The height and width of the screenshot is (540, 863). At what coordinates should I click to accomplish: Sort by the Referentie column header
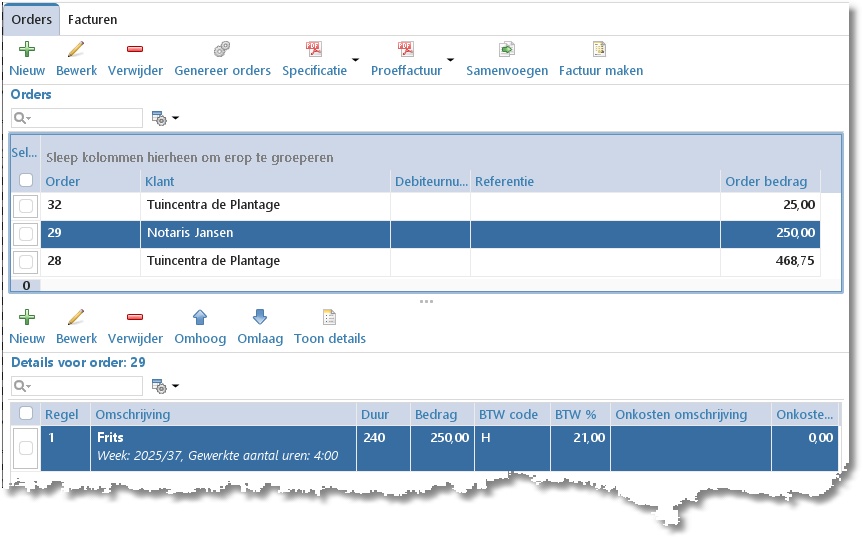[x=595, y=181]
